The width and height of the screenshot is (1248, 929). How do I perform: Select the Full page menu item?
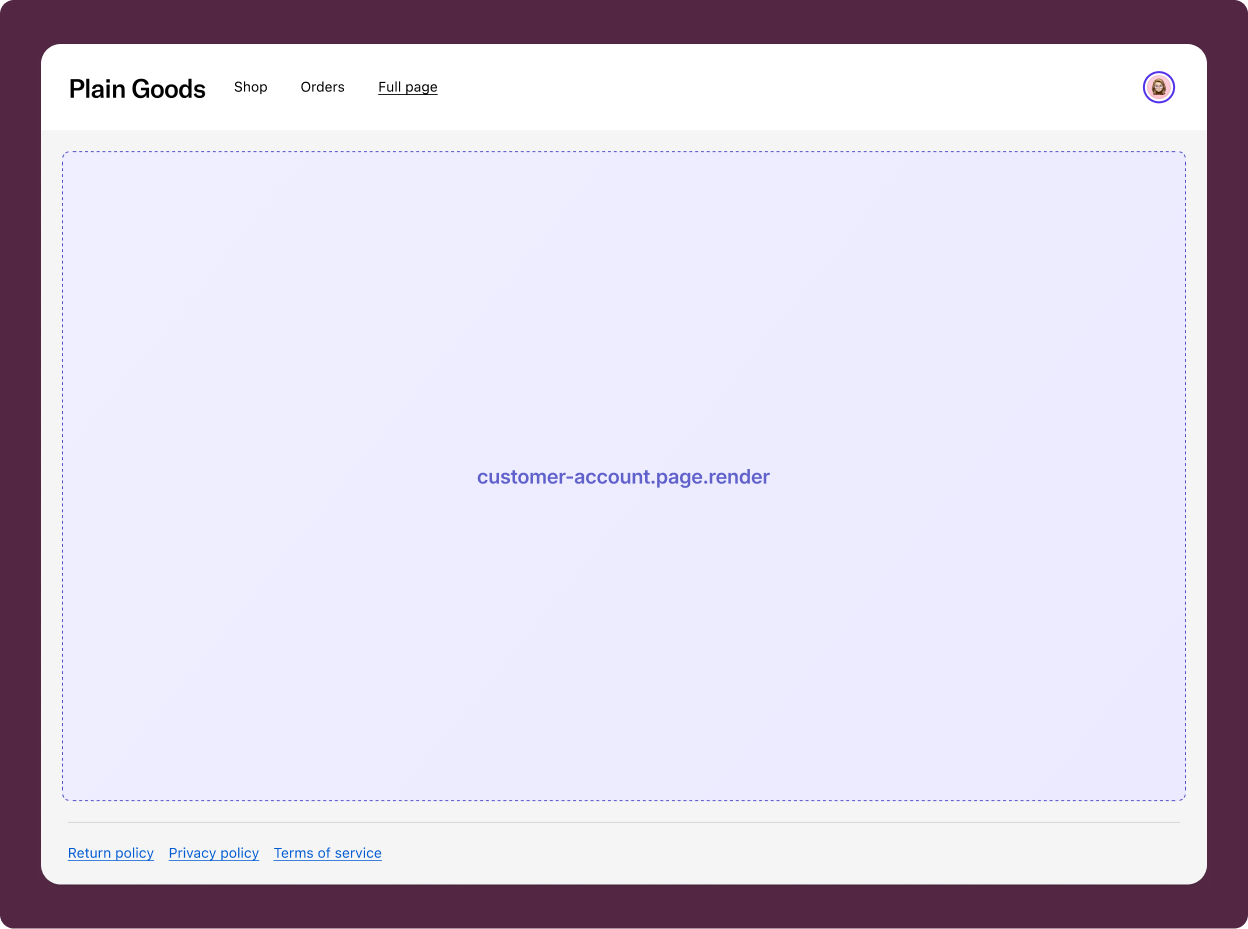tap(408, 87)
